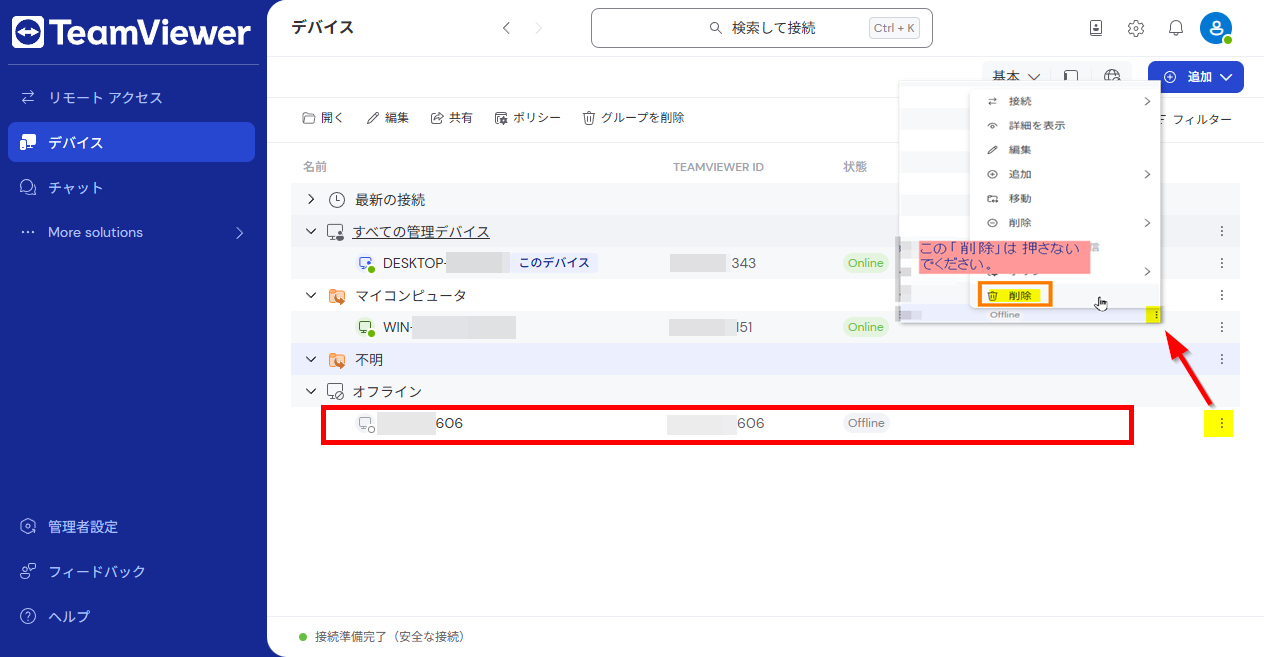
Task: Click the globe icon beside 追加
Action: tap(1112, 76)
